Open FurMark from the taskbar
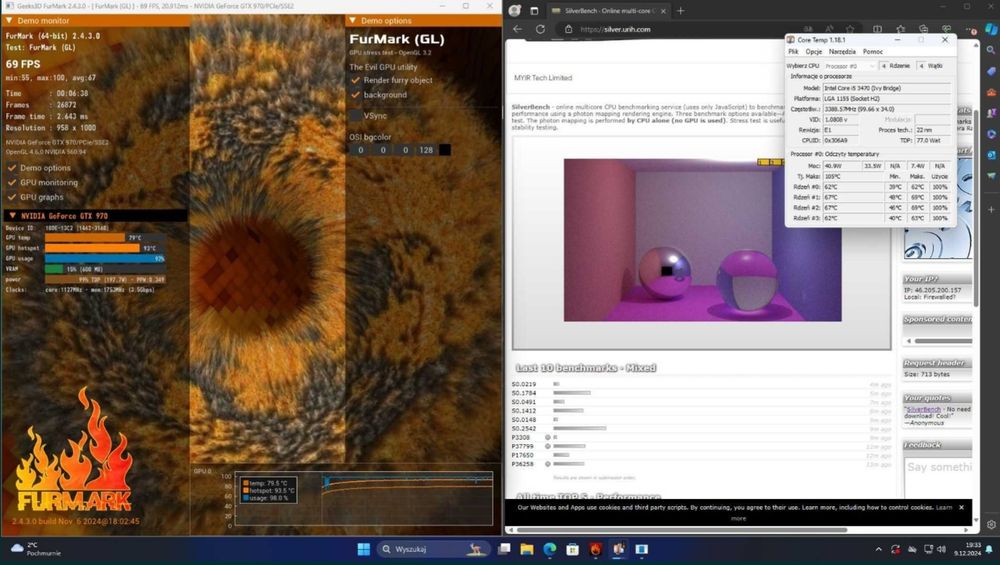 596,549
